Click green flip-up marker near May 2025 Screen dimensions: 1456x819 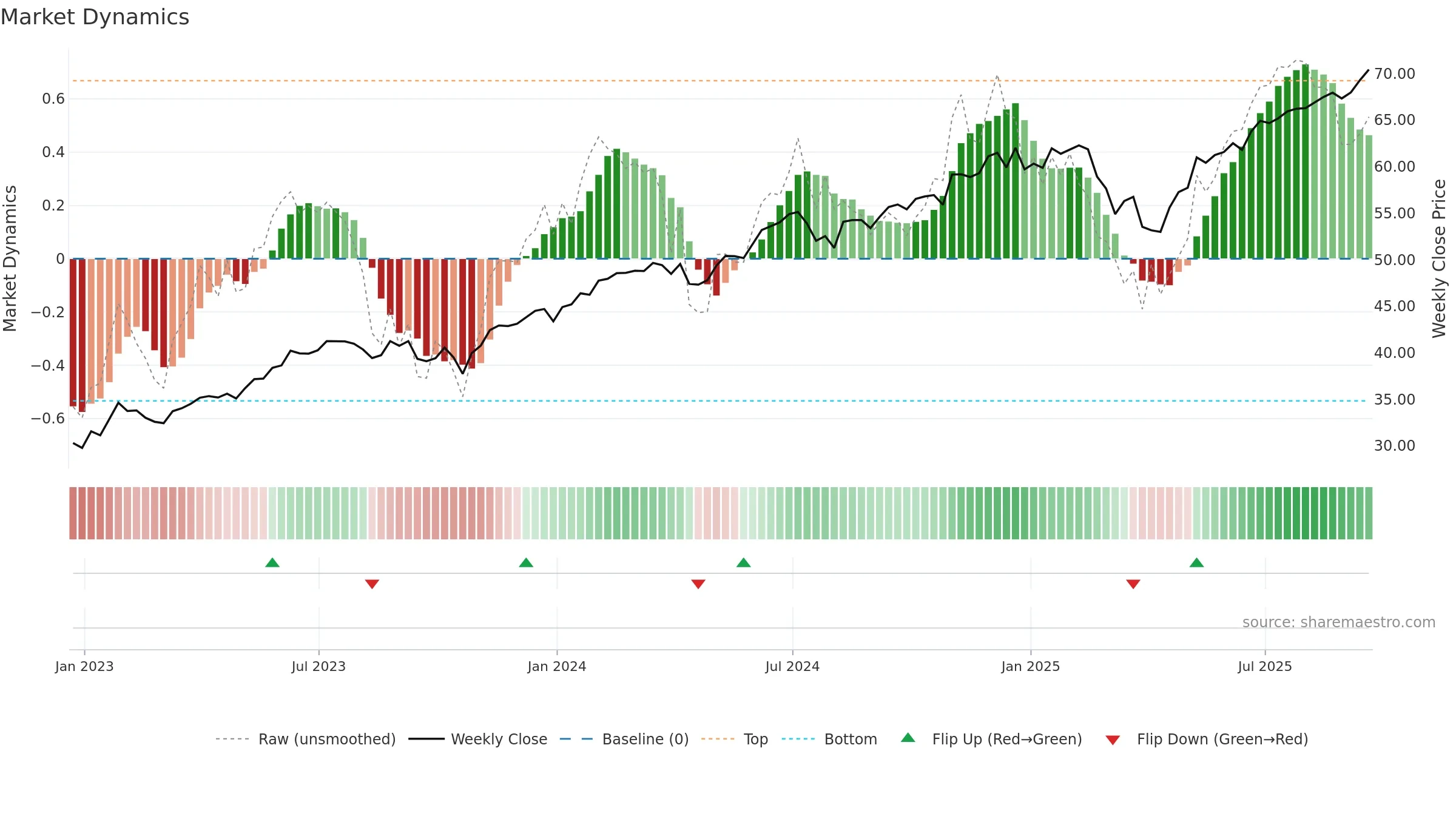coord(1197,562)
